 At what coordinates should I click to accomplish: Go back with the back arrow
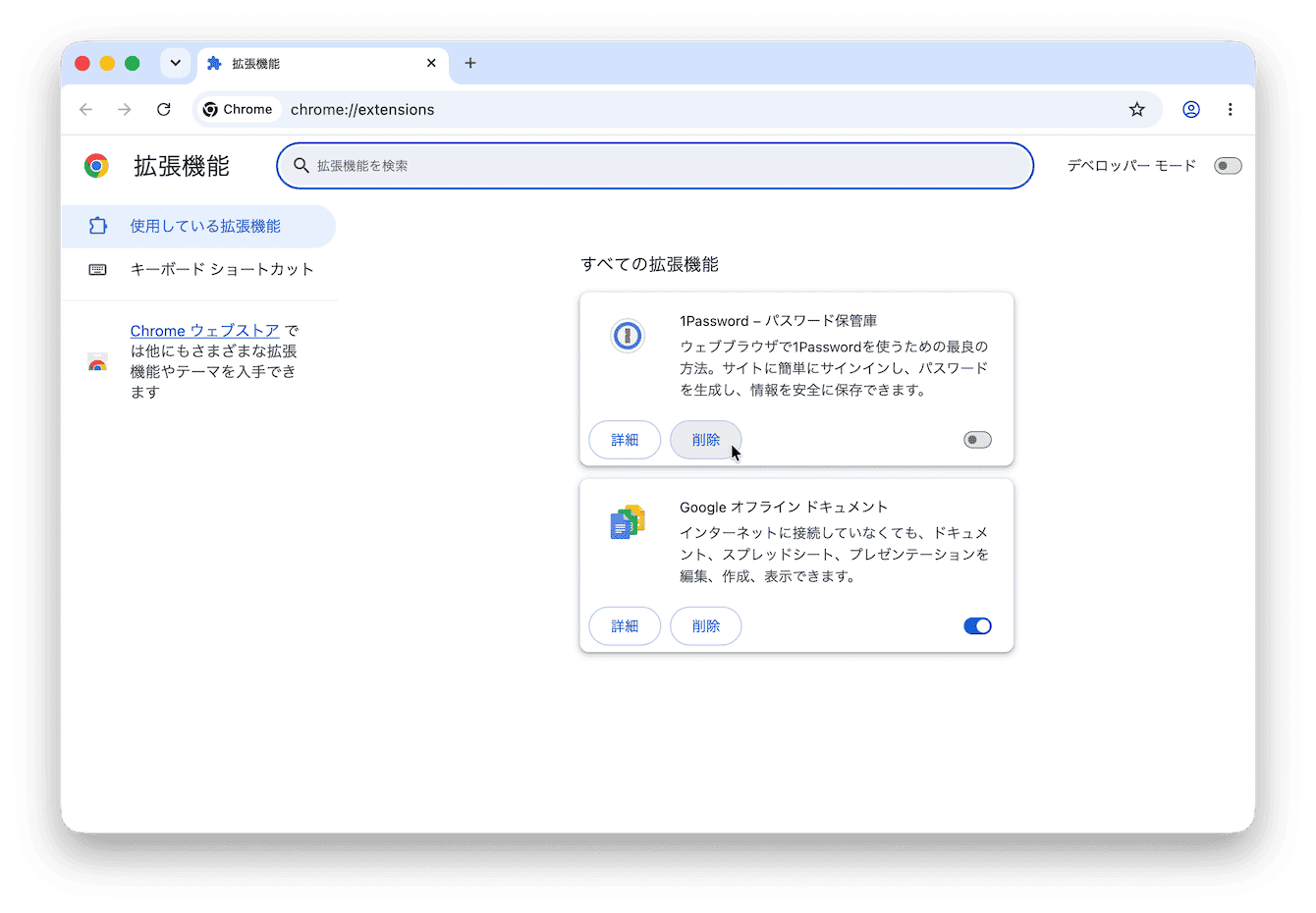[x=85, y=109]
